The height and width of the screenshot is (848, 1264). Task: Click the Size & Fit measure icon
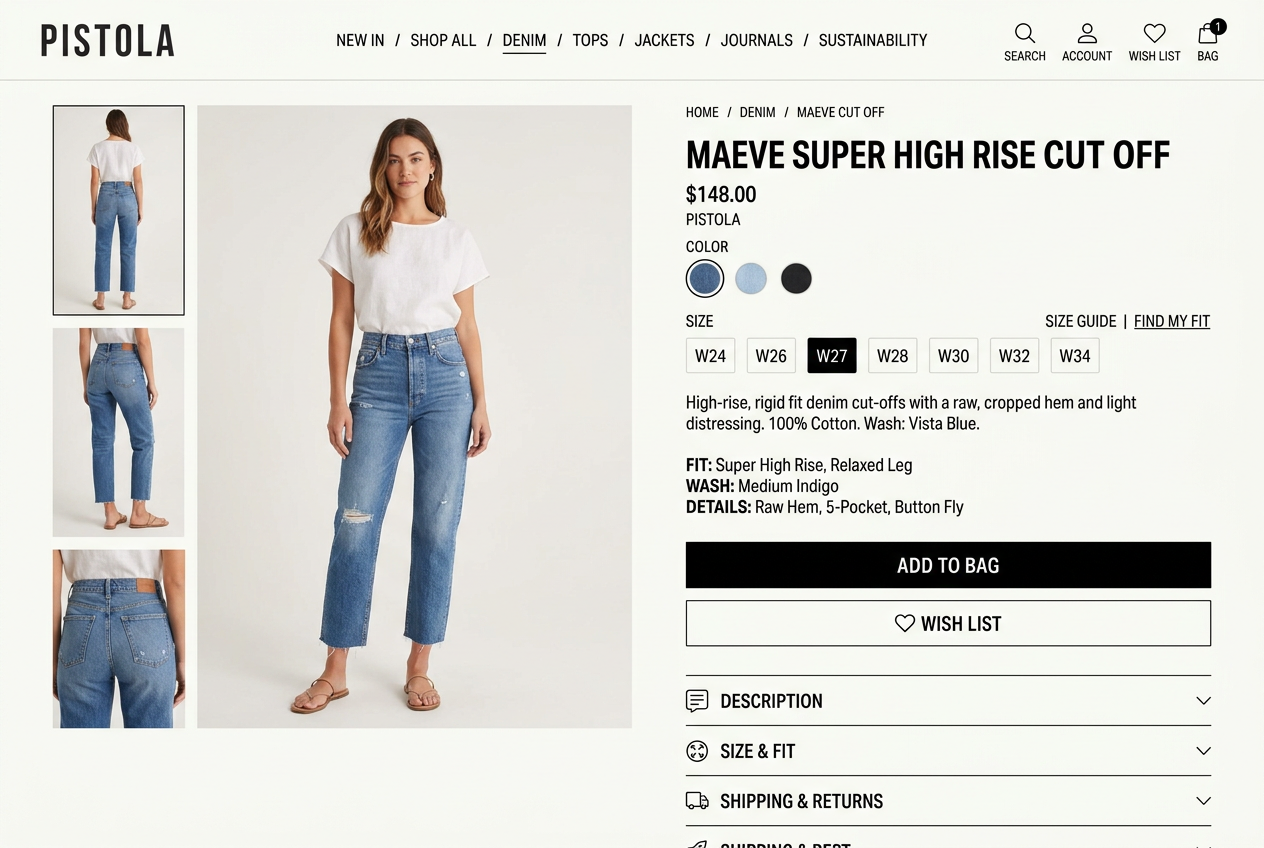tap(697, 751)
